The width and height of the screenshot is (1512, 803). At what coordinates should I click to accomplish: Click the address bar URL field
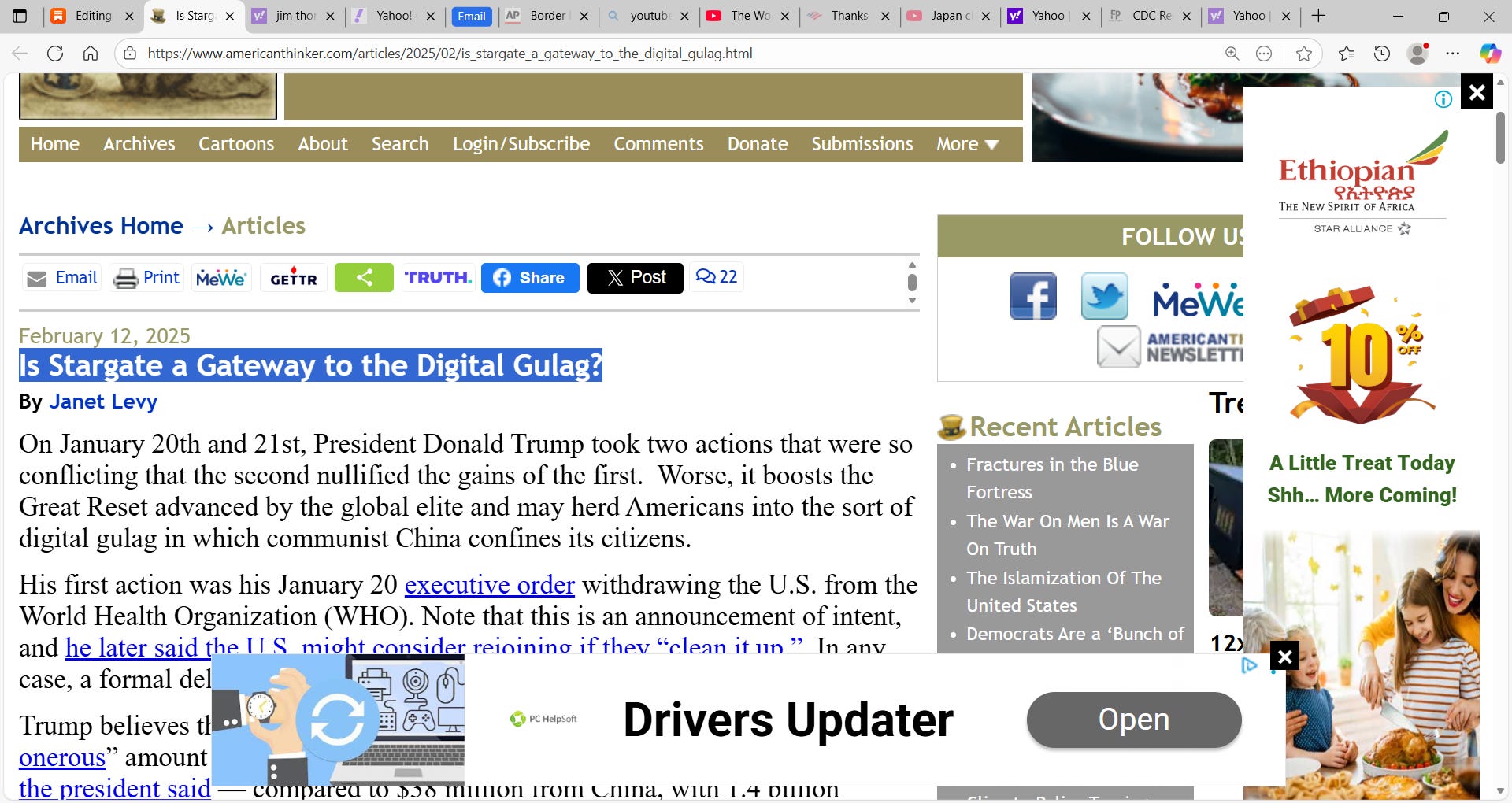pyautogui.click(x=677, y=54)
